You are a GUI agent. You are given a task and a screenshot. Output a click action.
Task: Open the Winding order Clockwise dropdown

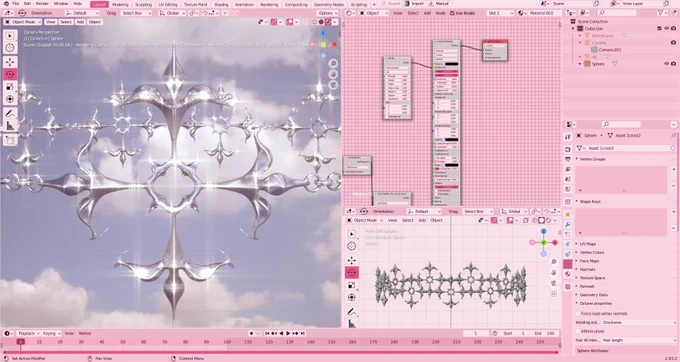coord(638,323)
